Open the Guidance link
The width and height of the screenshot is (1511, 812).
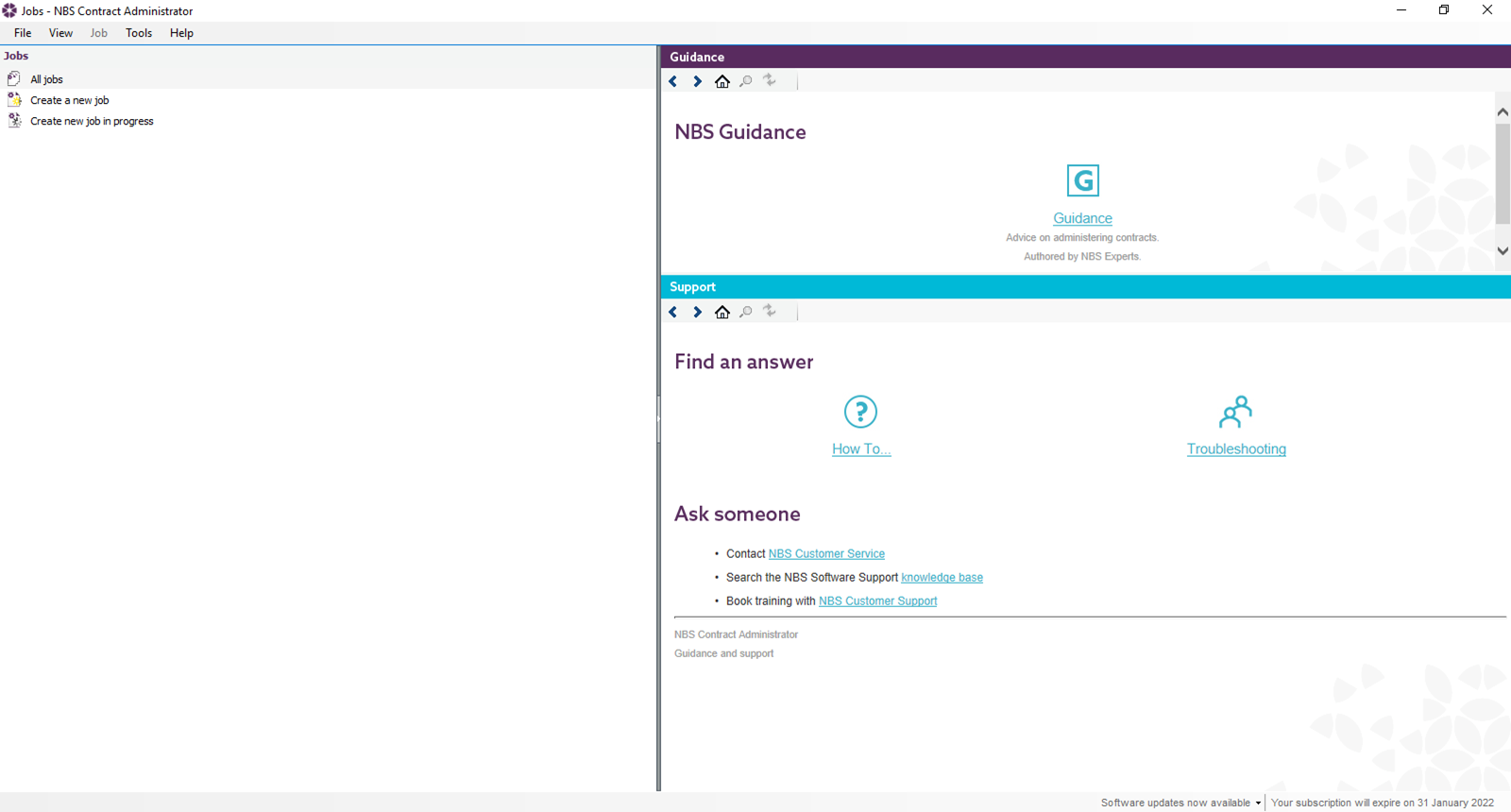pos(1082,218)
